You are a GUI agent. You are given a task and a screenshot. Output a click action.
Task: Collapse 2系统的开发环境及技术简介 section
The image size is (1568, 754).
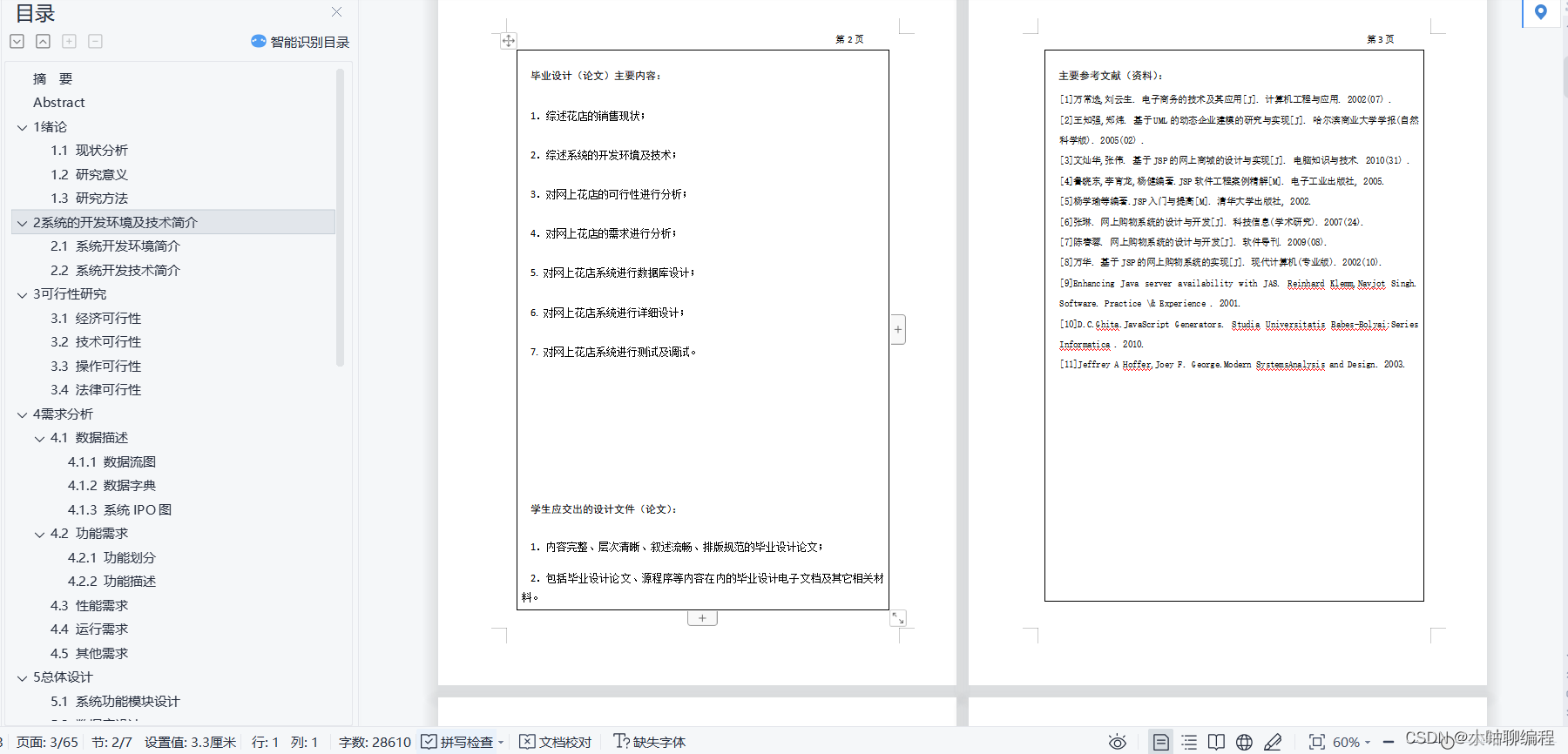22,223
